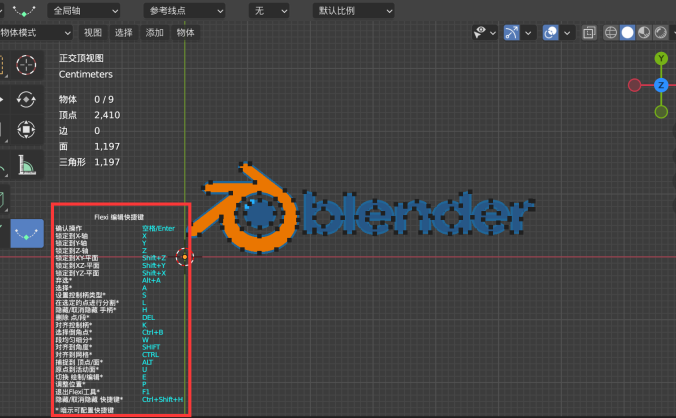Image resolution: width=676 pixels, height=418 pixels.
Task: Toggle X-ray transparency mode
Action: [589, 33]
